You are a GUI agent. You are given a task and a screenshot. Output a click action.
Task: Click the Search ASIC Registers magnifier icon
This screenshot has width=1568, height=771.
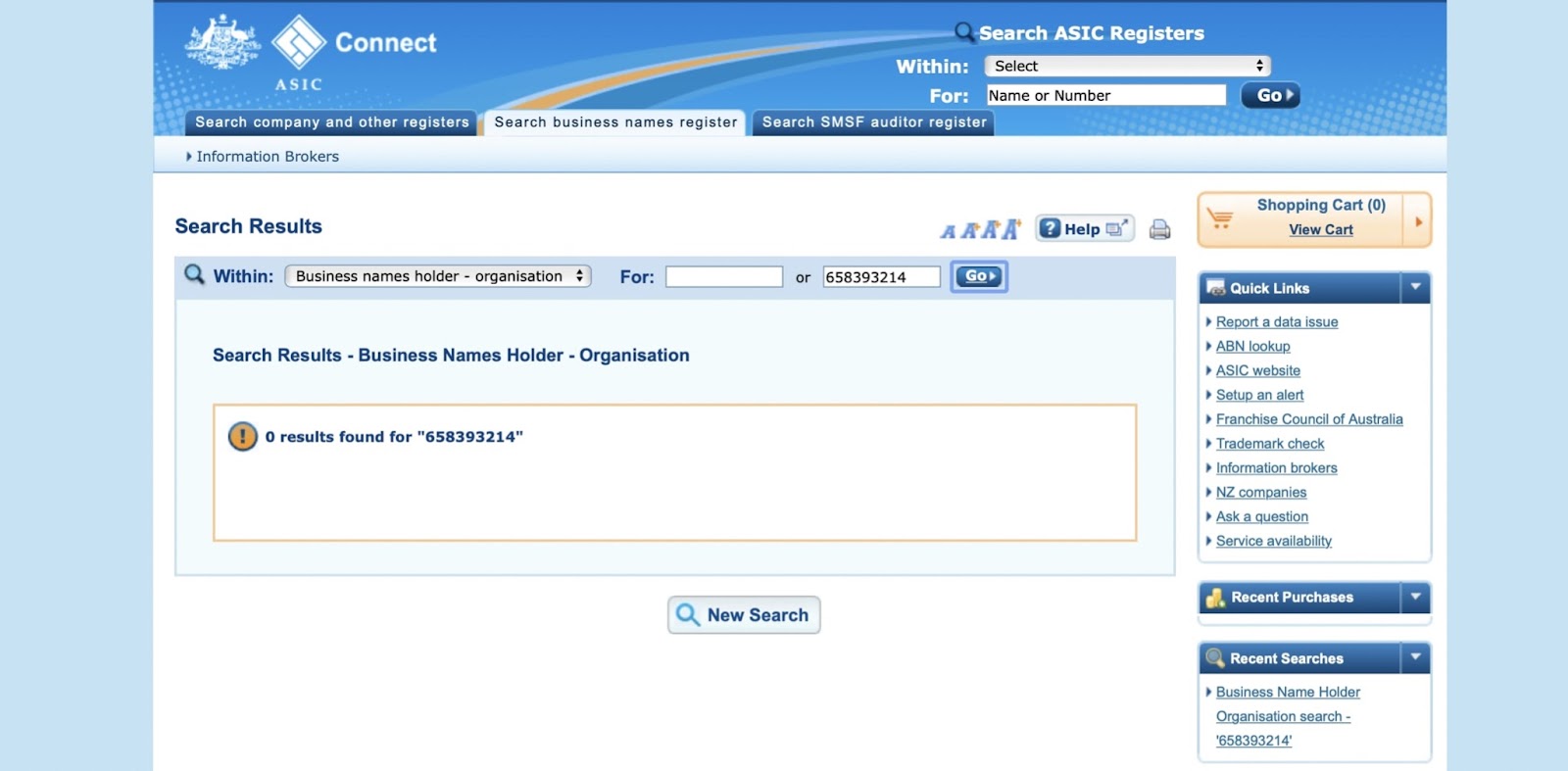coord(965,32)
